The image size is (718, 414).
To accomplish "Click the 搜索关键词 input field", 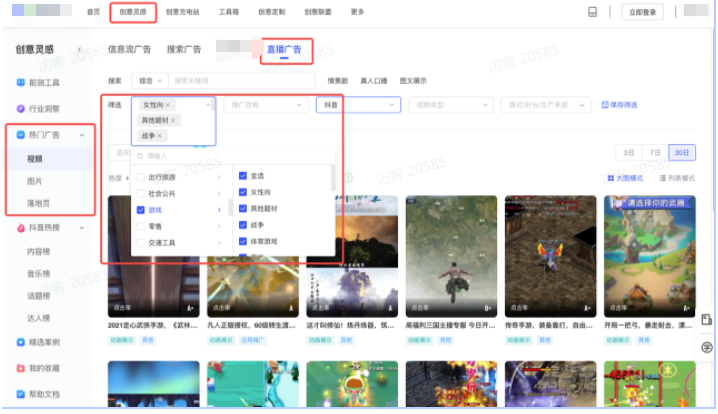I will coord(241,81).
